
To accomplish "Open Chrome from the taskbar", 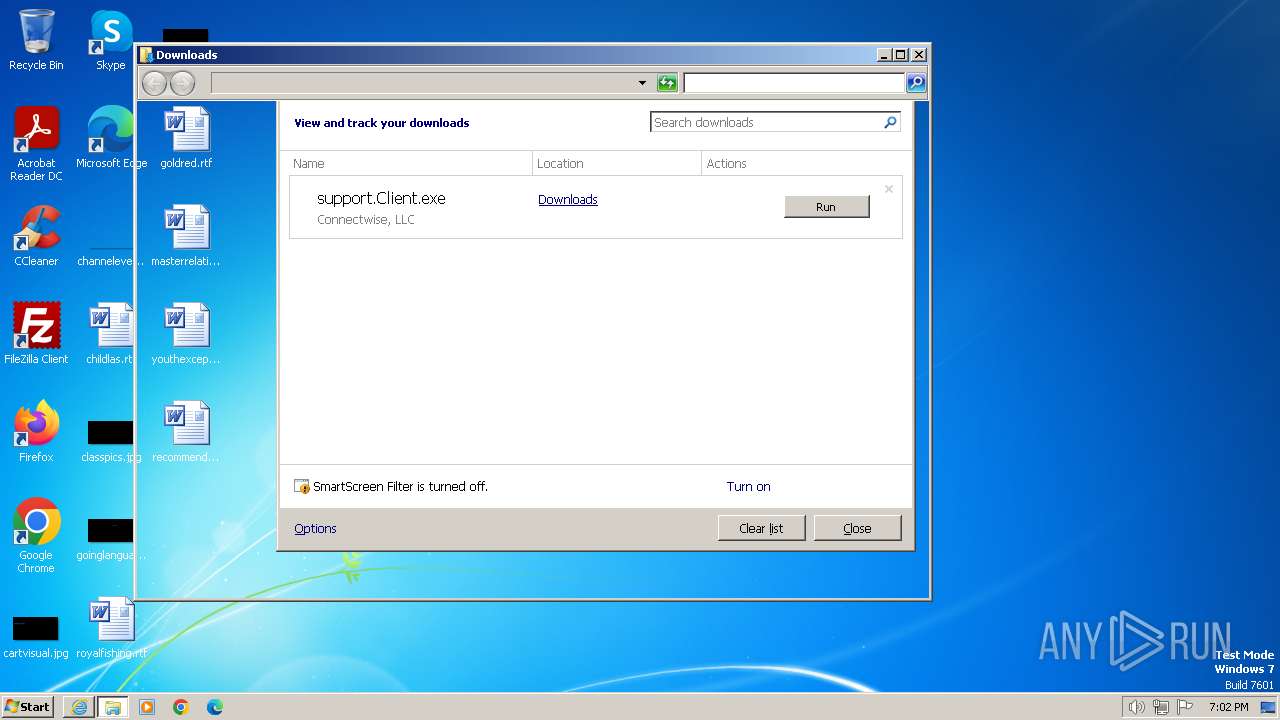I will [181, 707].
